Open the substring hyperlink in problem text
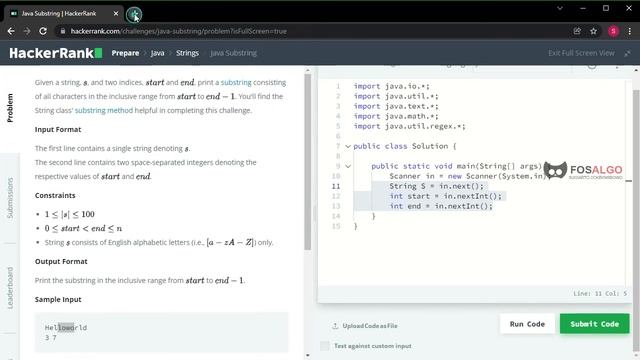 coord(236,82)
